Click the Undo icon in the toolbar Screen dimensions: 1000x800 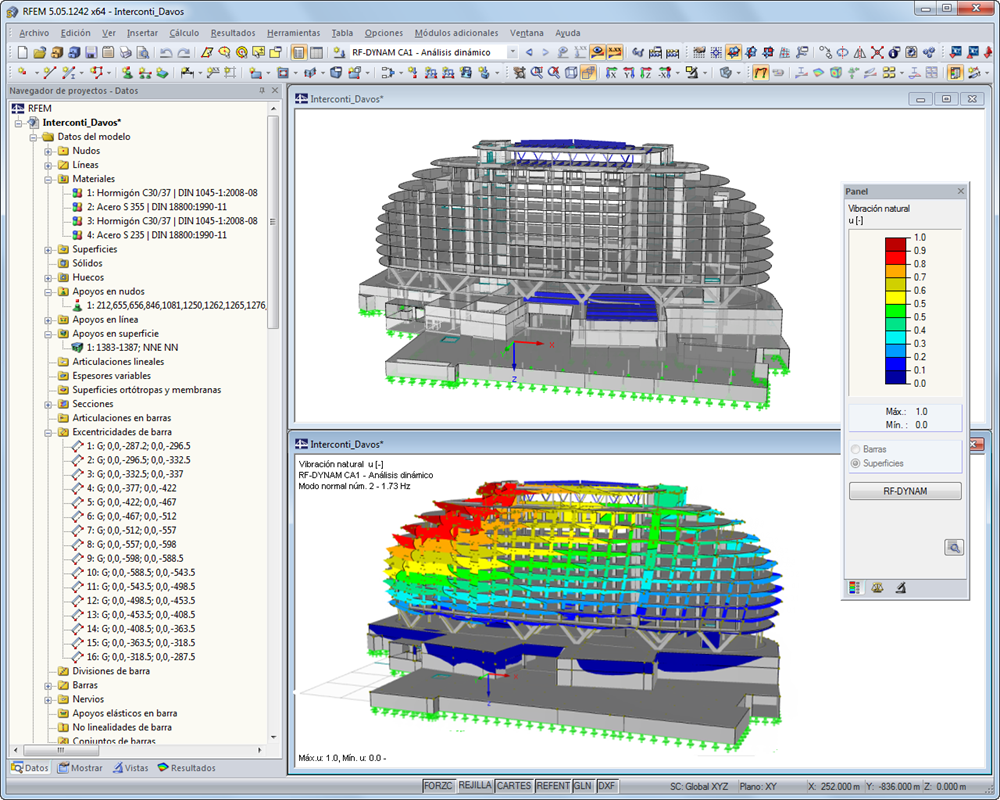167,51
